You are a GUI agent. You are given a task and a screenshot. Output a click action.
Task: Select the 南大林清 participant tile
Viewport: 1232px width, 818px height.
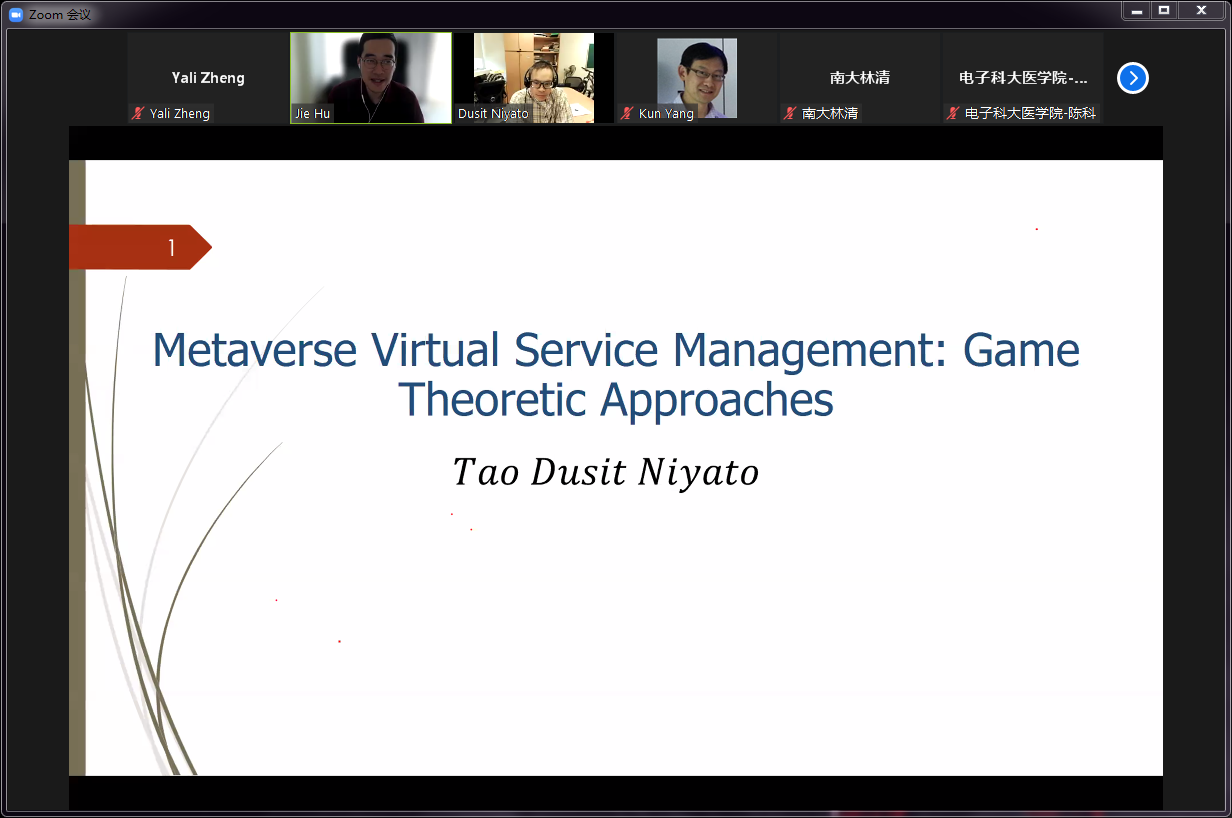pos(860,75)
